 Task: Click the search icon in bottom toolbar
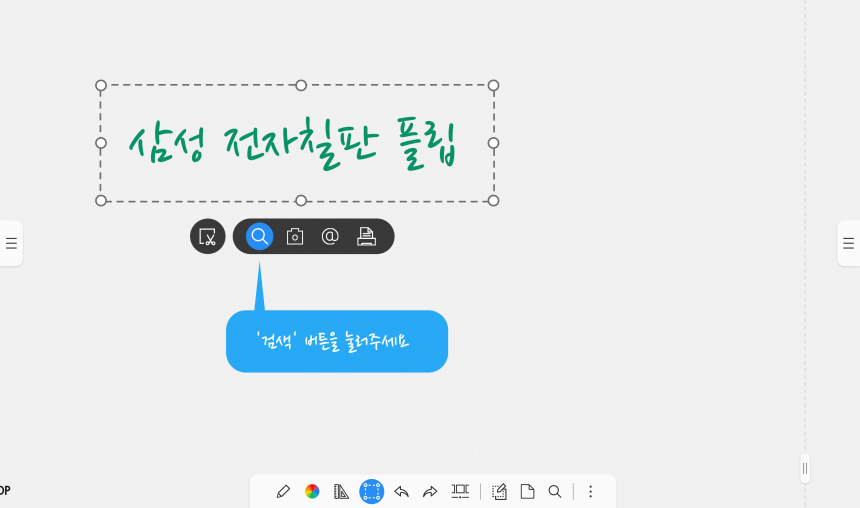(555, 492)
